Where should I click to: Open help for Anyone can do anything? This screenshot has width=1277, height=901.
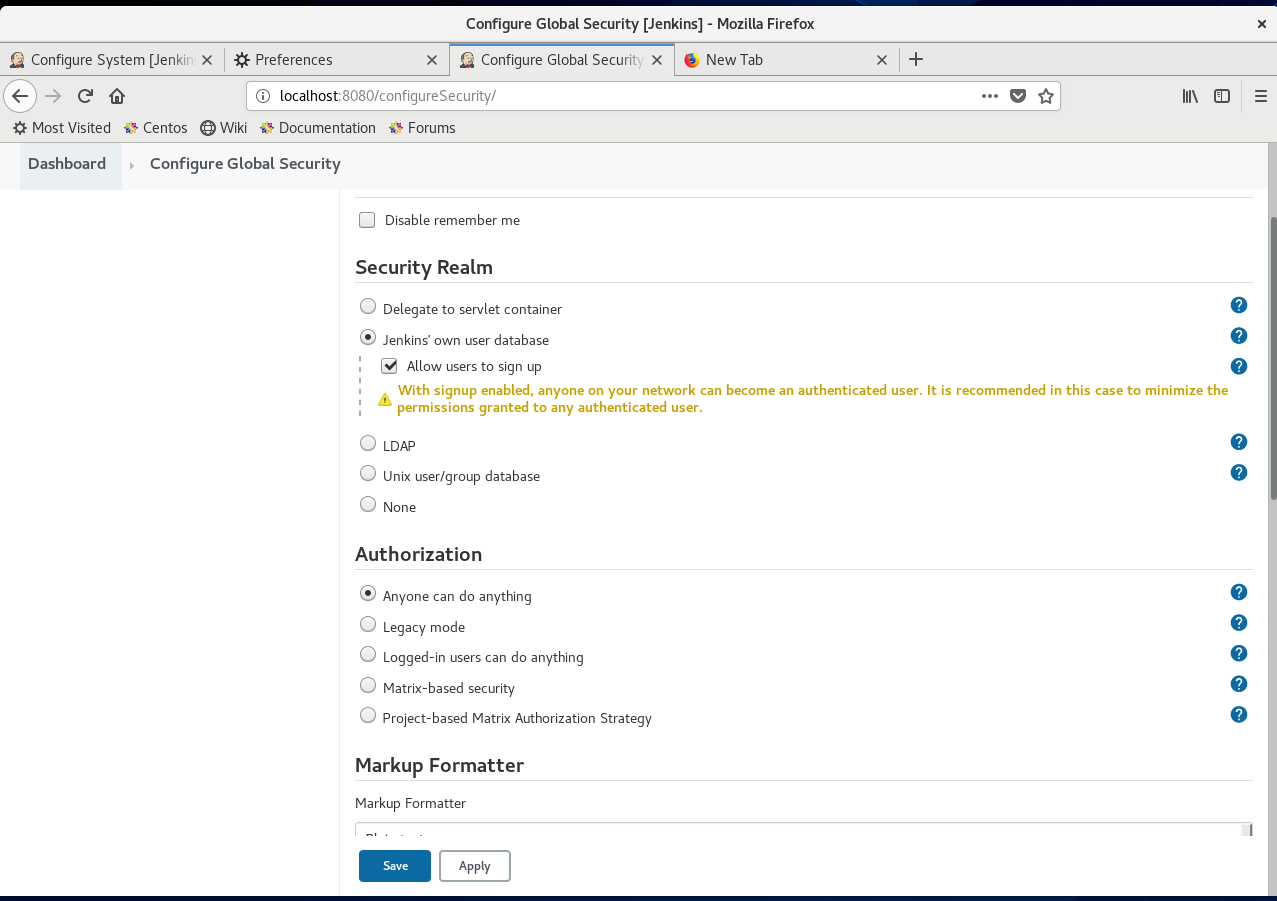[x=1239, y=592]
